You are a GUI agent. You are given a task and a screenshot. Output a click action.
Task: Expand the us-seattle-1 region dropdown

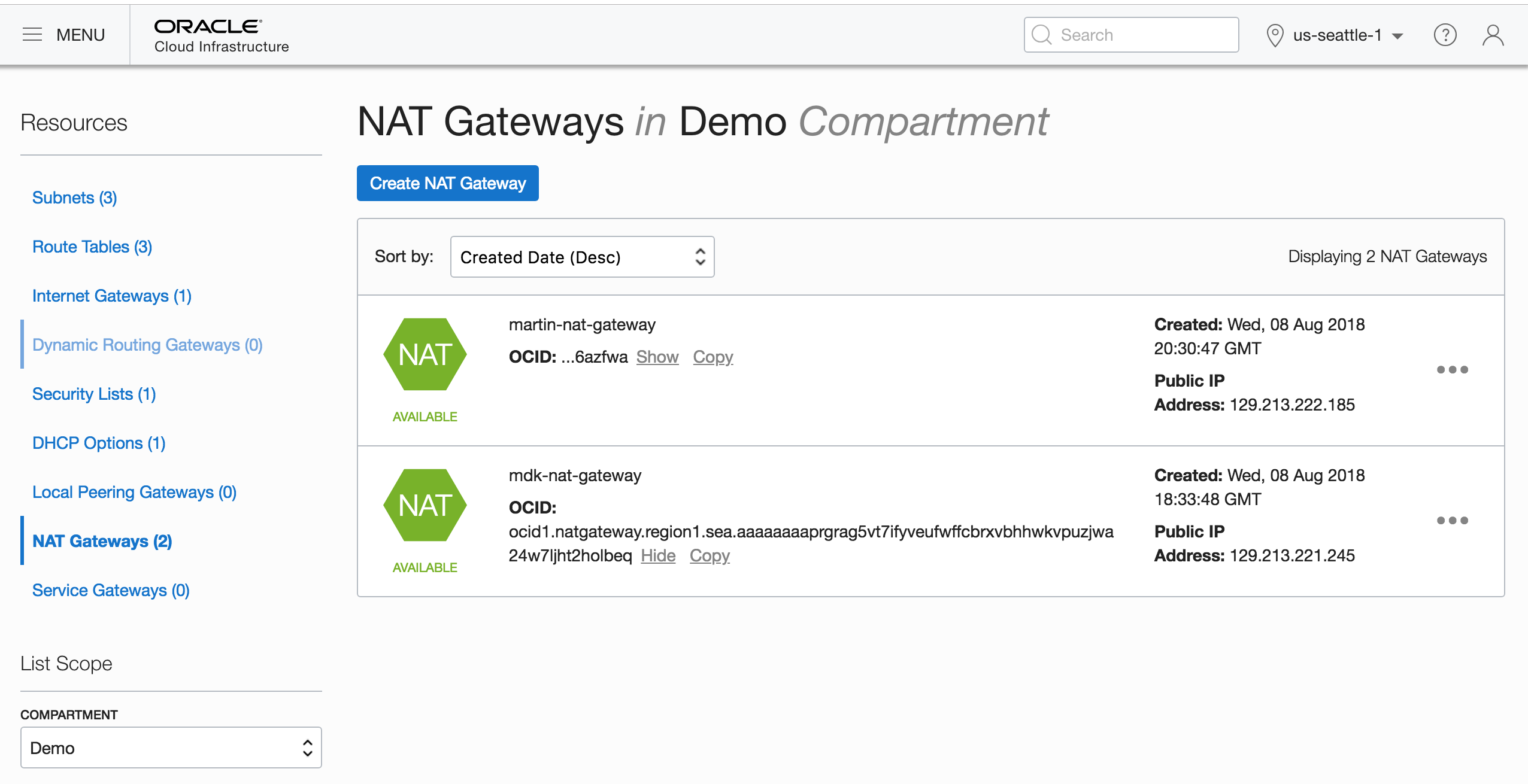pos(1335,35)
